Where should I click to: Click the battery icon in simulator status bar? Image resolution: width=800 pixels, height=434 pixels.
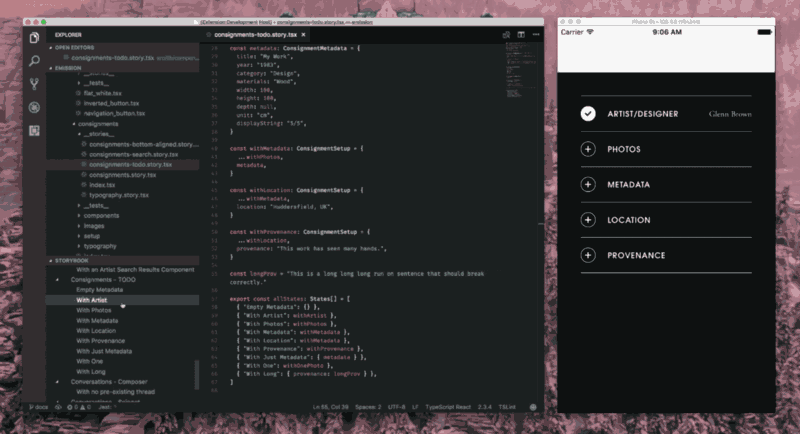coord(764,32)
